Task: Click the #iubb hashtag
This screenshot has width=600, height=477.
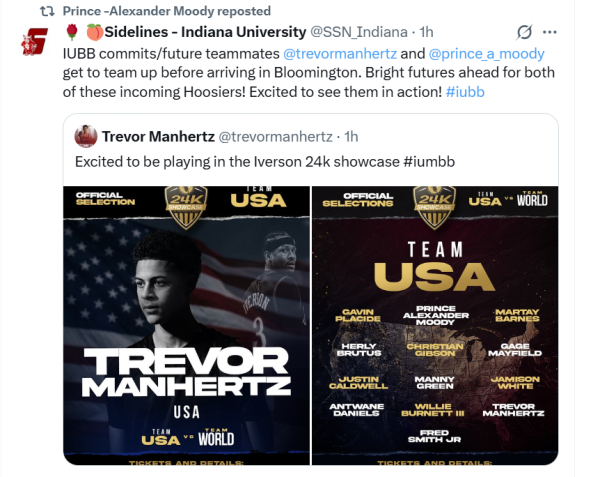Action: point(465,92)
